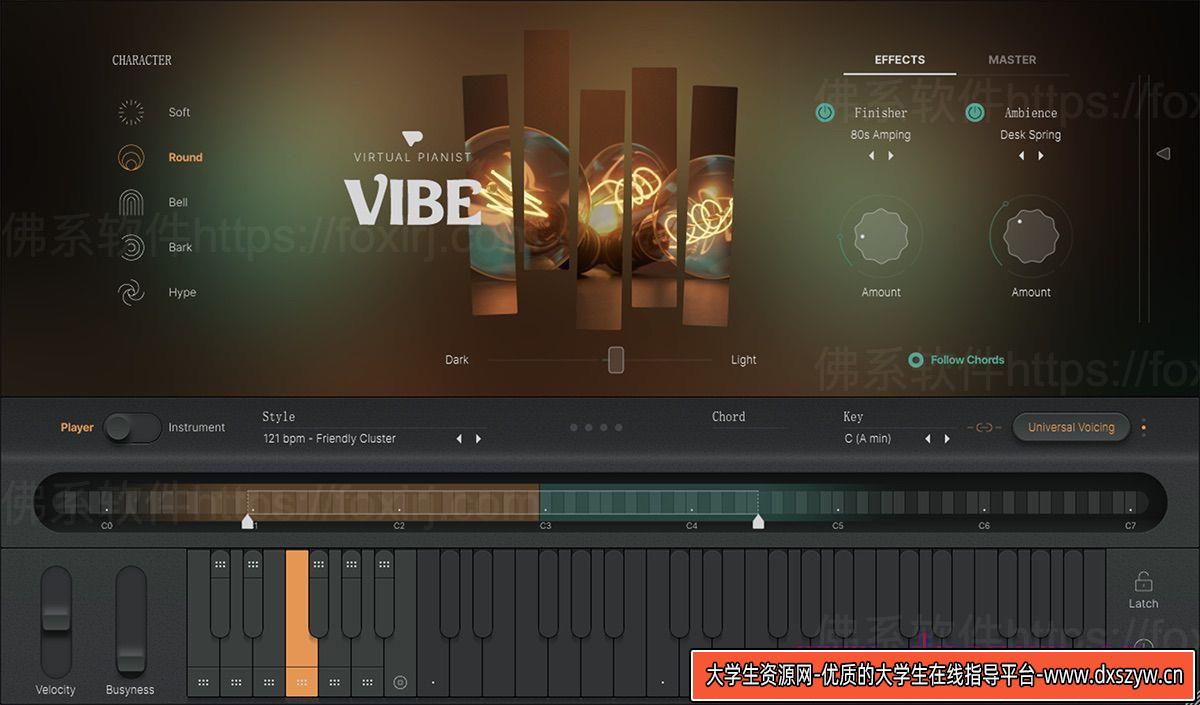Click the Follow Chords label

pos(967,360)
